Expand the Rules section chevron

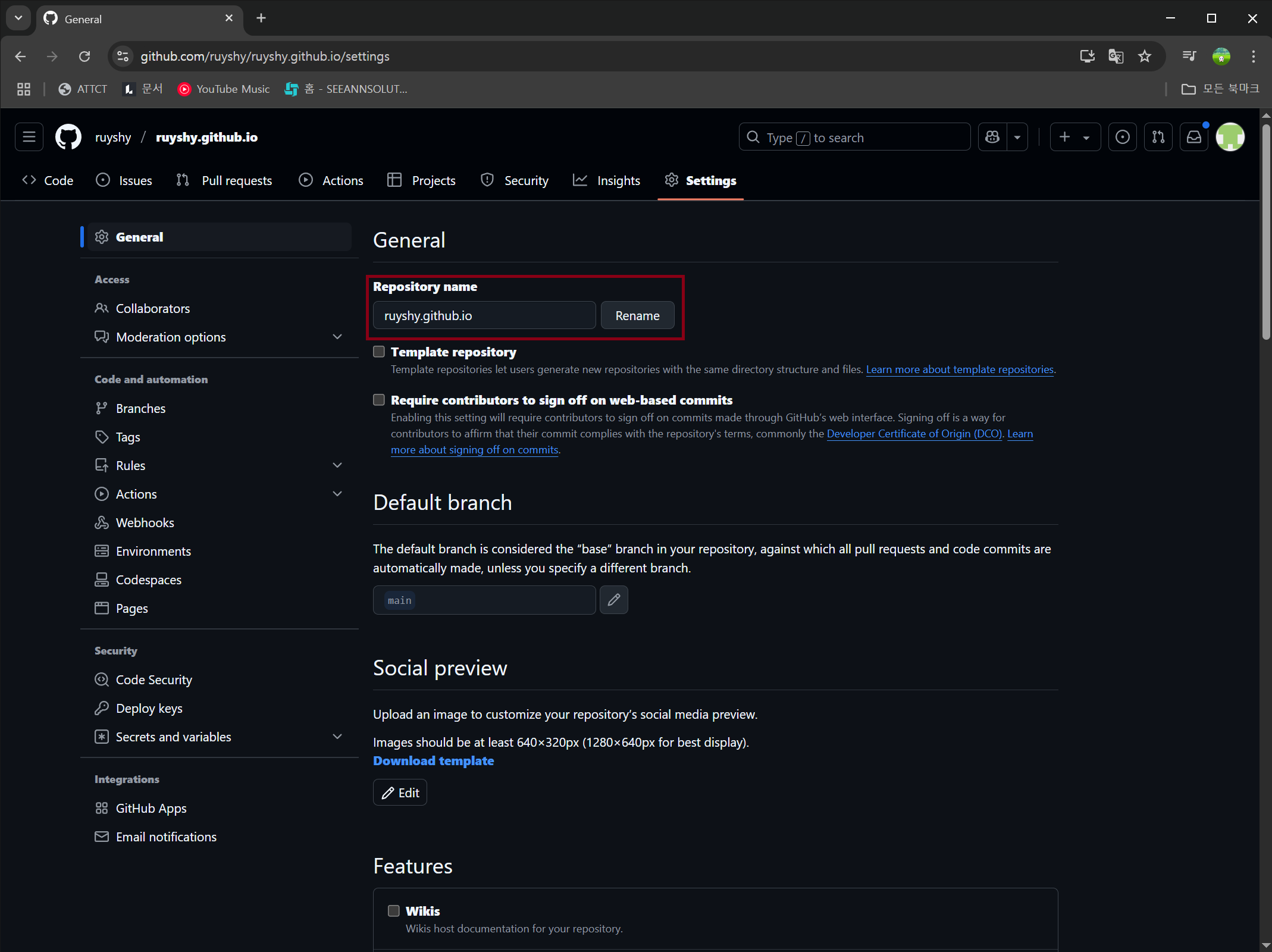(x=337, y=465)
